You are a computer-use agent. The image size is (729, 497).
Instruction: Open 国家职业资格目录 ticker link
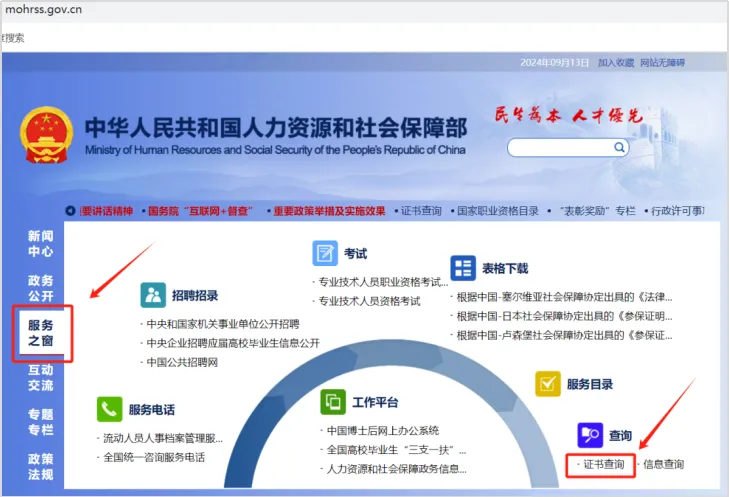coord(498,211)
